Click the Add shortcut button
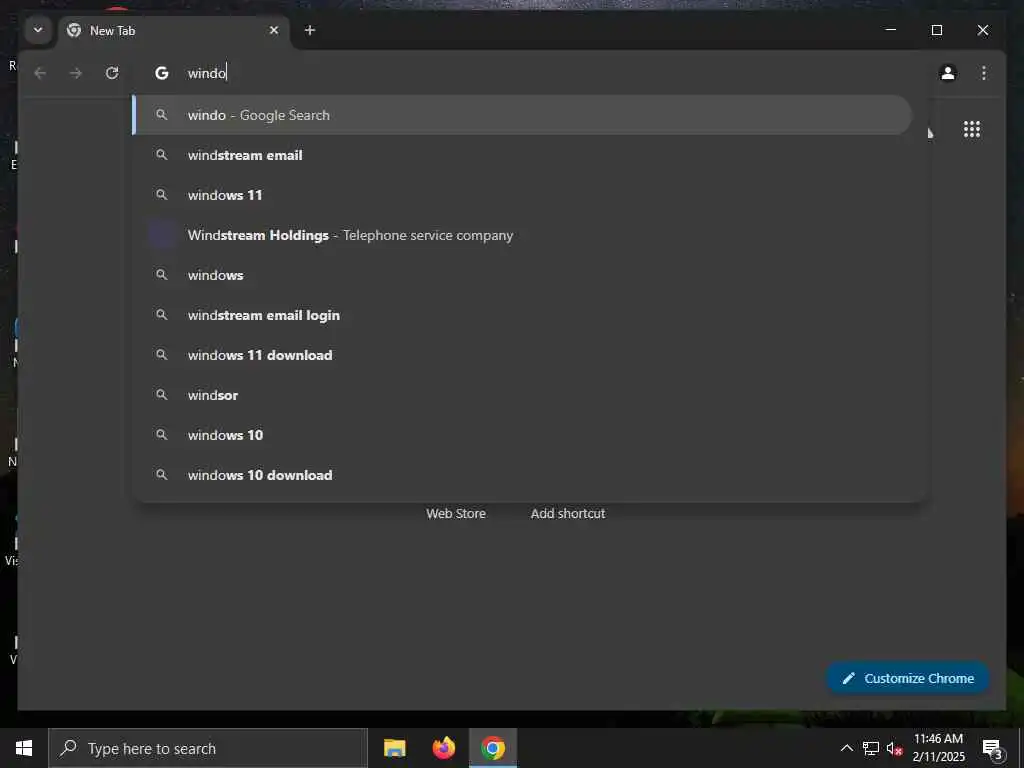1024x768 pixels. click(x=568, y=514)
